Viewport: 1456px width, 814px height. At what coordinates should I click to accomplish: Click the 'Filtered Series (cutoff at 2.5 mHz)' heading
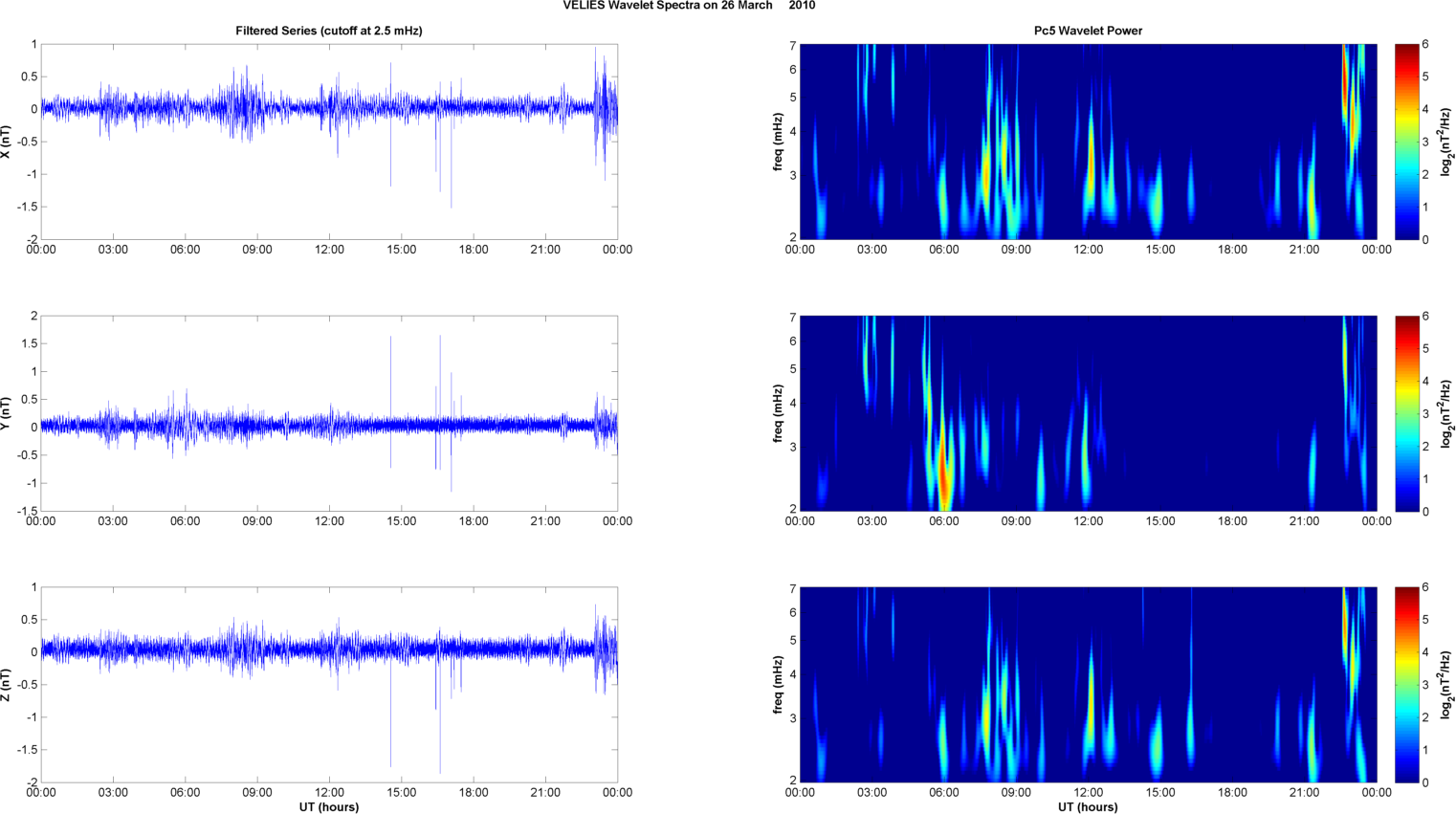pos(329,31)
